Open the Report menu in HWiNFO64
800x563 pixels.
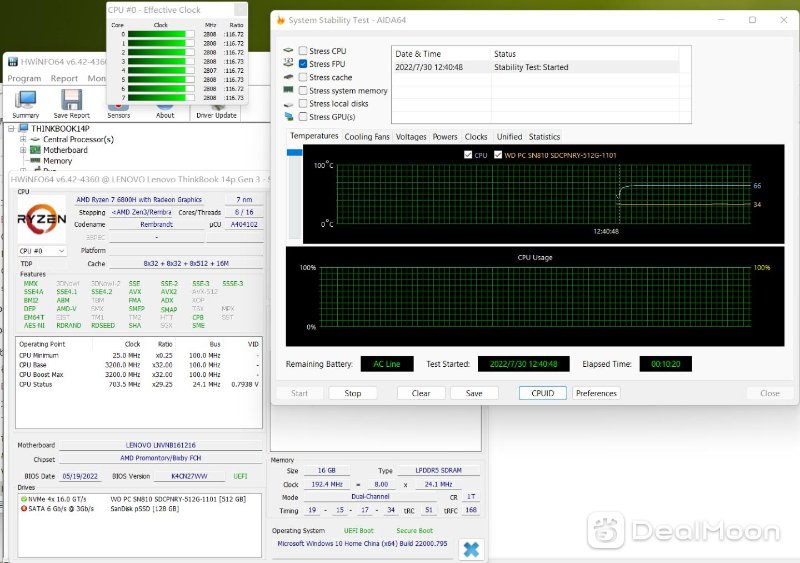pyautogui.click(x=64, y=78)
